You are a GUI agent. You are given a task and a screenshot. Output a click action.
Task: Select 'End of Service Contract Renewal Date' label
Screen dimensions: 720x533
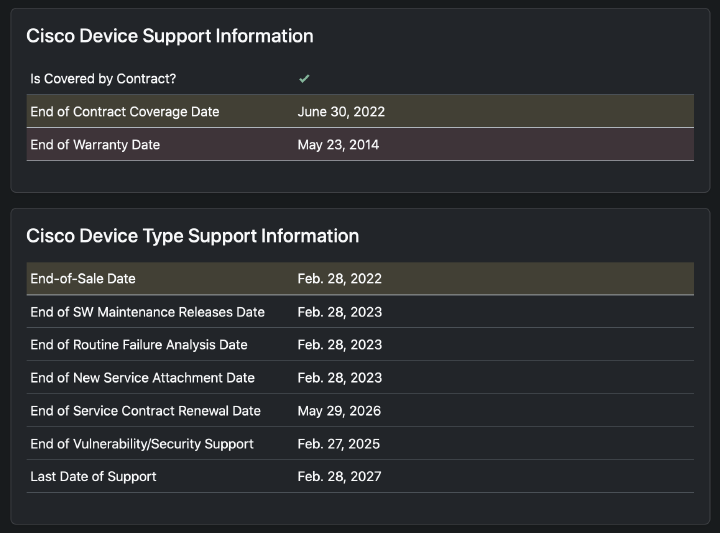click(x=146, y=411)
